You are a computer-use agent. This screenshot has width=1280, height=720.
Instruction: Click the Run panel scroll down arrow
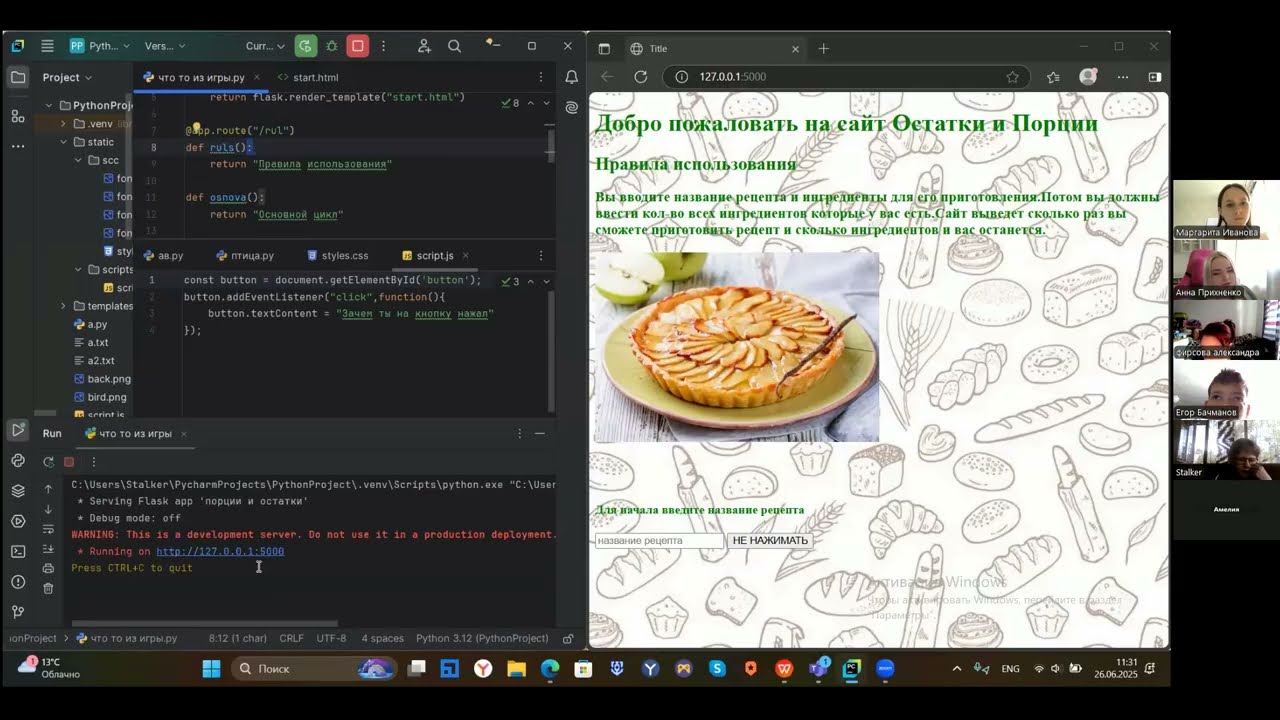(x=48, y=509)
